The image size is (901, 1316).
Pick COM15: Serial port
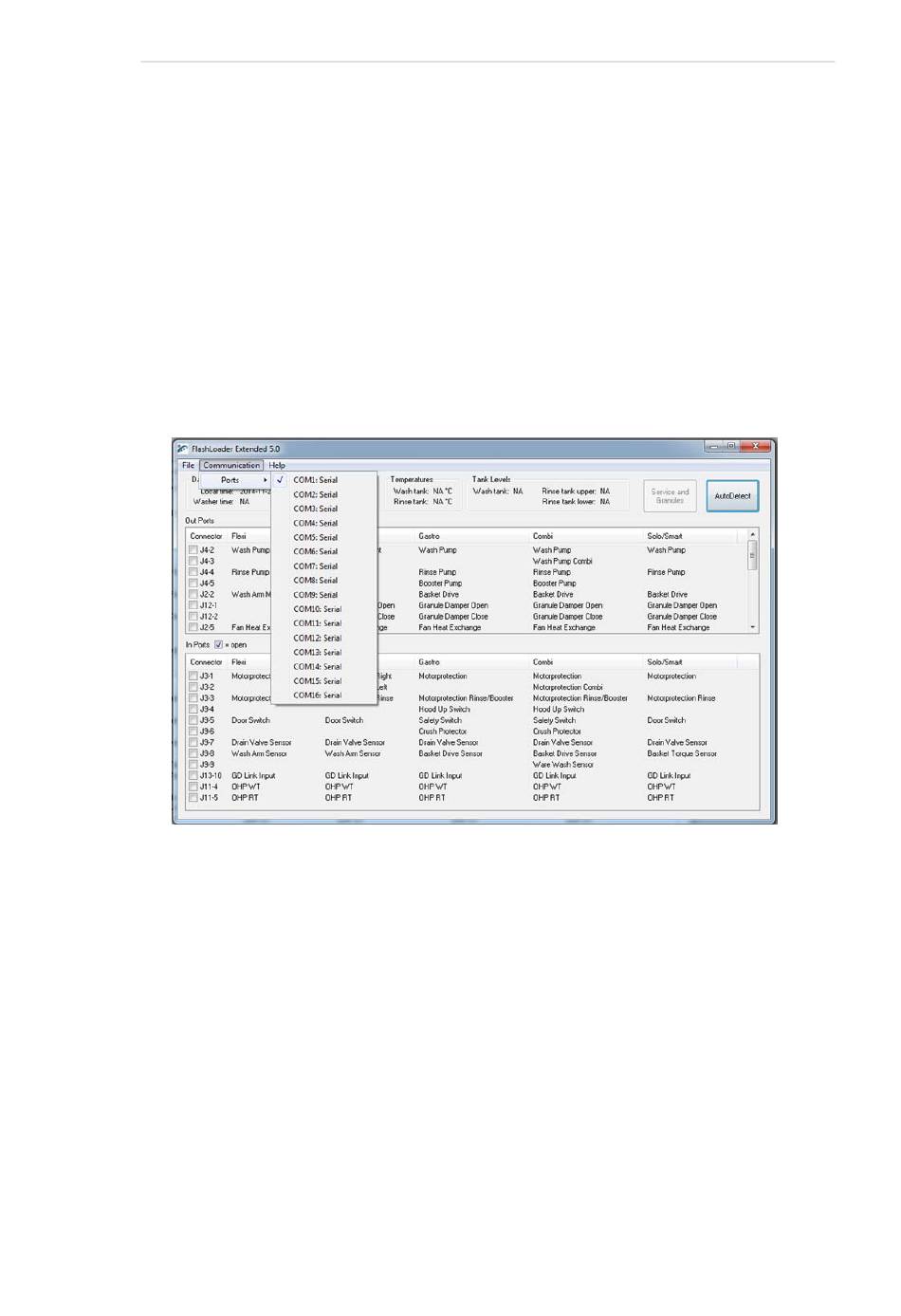324,681
